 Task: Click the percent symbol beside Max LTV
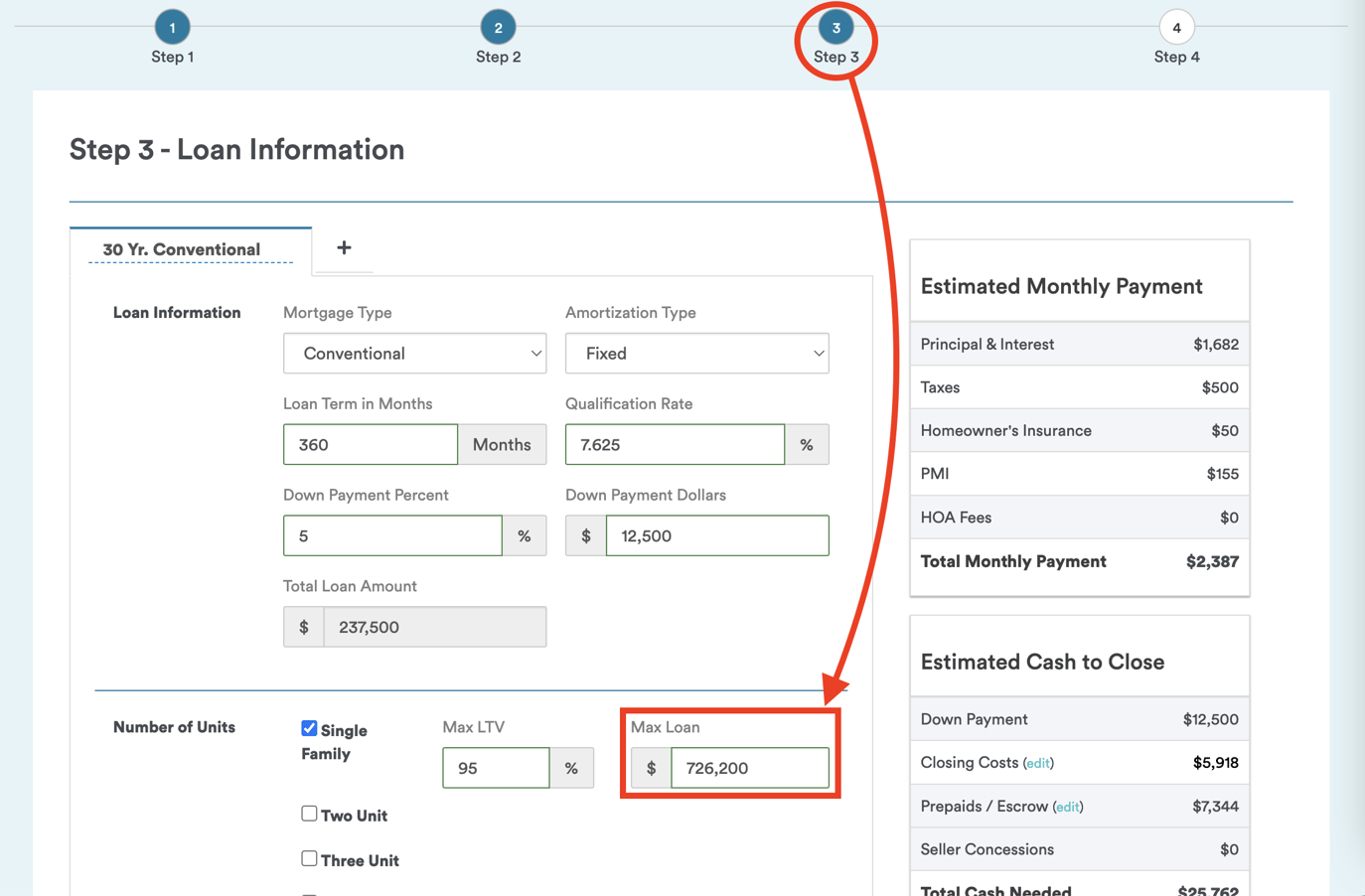tap(573, 767)
